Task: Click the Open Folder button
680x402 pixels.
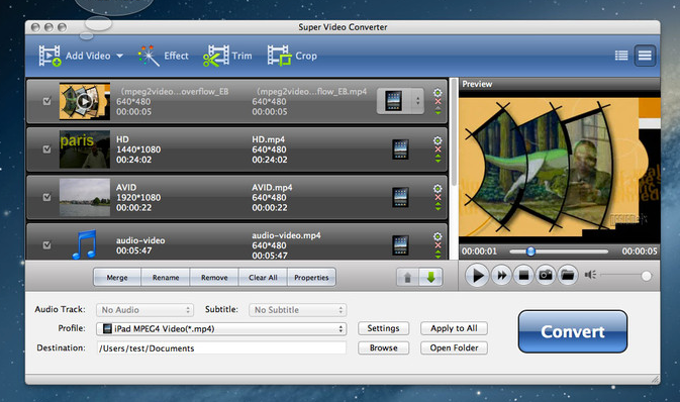Action: click(454, 348)
